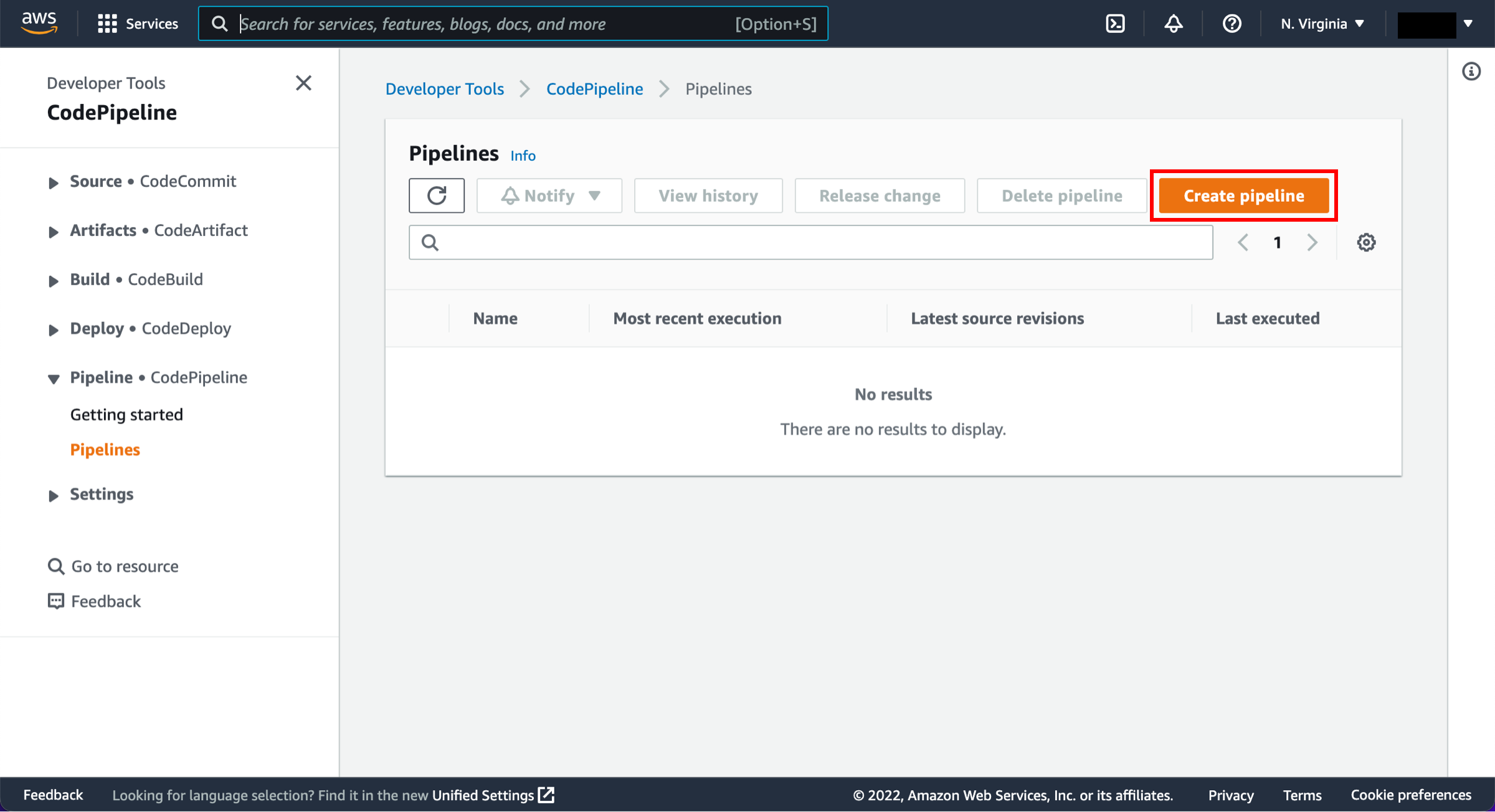This screenshot has height=812, width=1495.
Task: Open the info panel icon at right edge
Action: (x=1471, y=72)
